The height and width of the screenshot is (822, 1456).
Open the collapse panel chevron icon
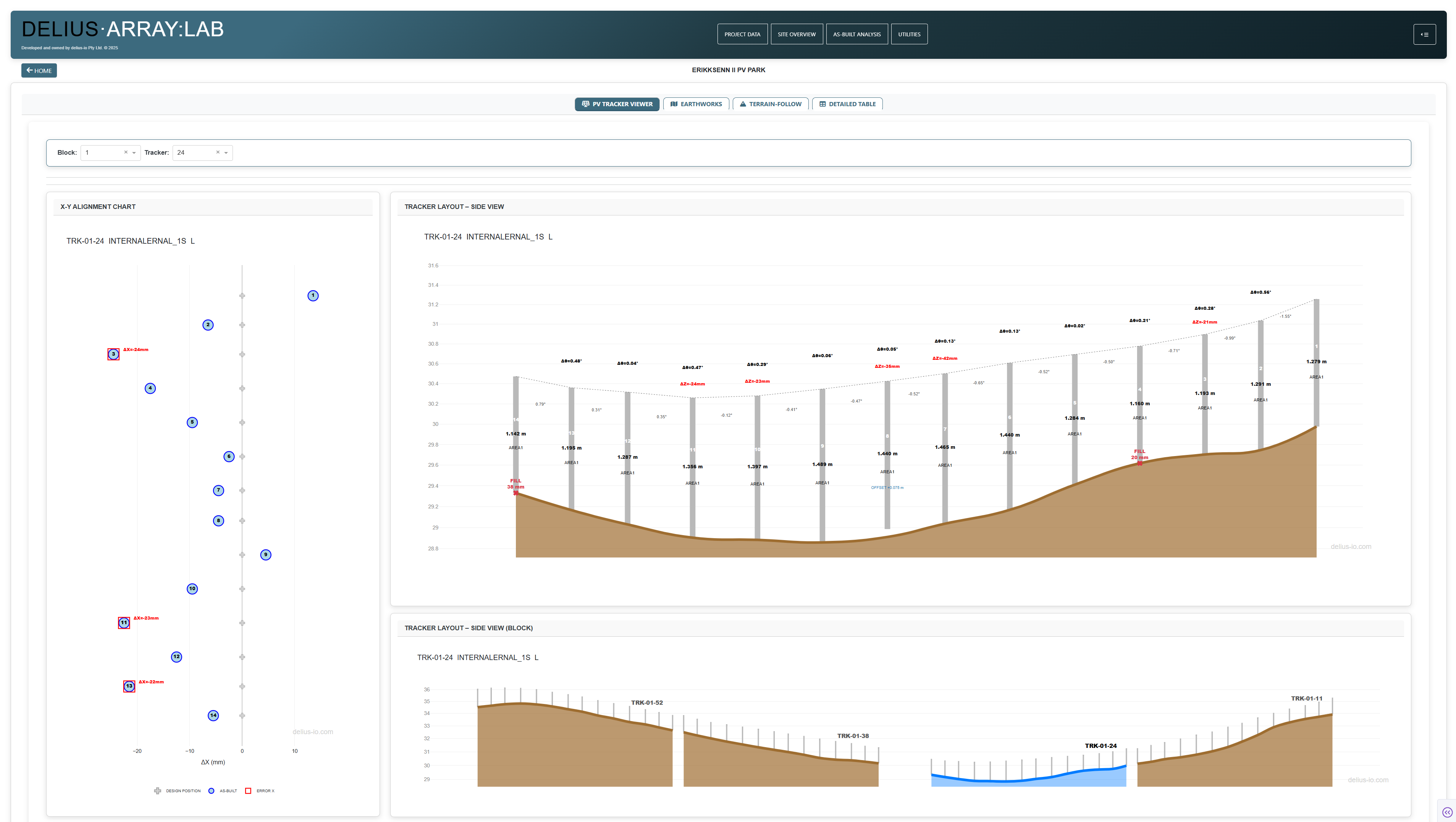pos(1447,812)
